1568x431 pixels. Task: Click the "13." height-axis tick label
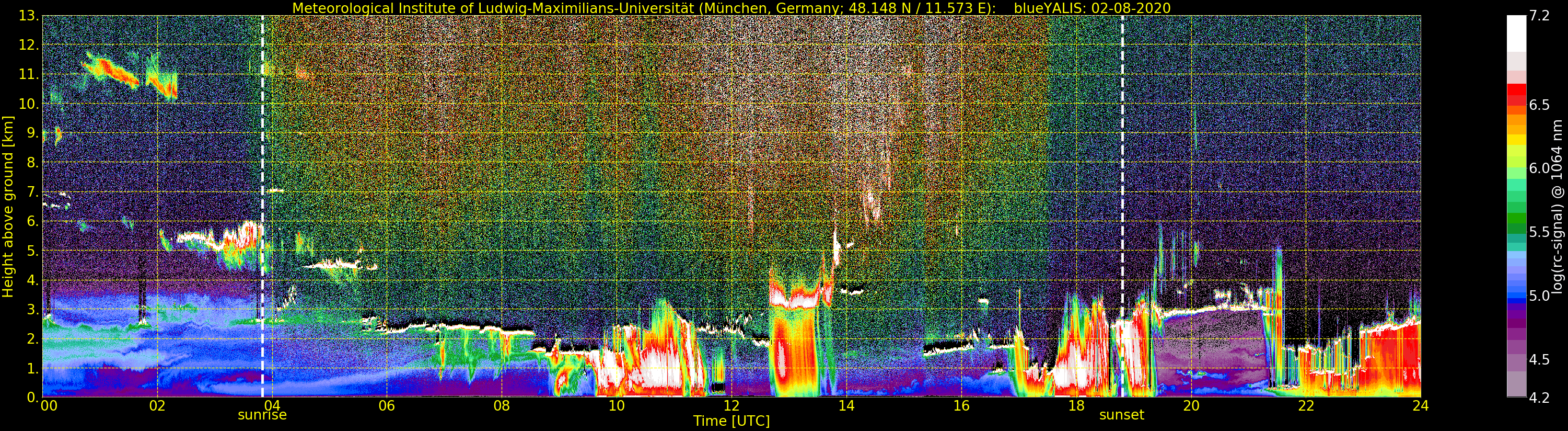tap(29, 16)
